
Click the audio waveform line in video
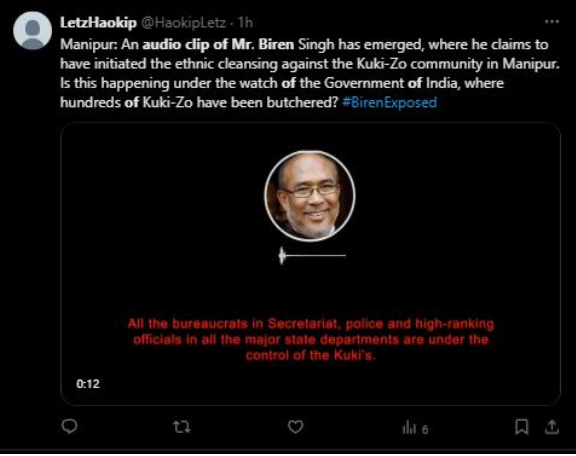pos(312,255)
